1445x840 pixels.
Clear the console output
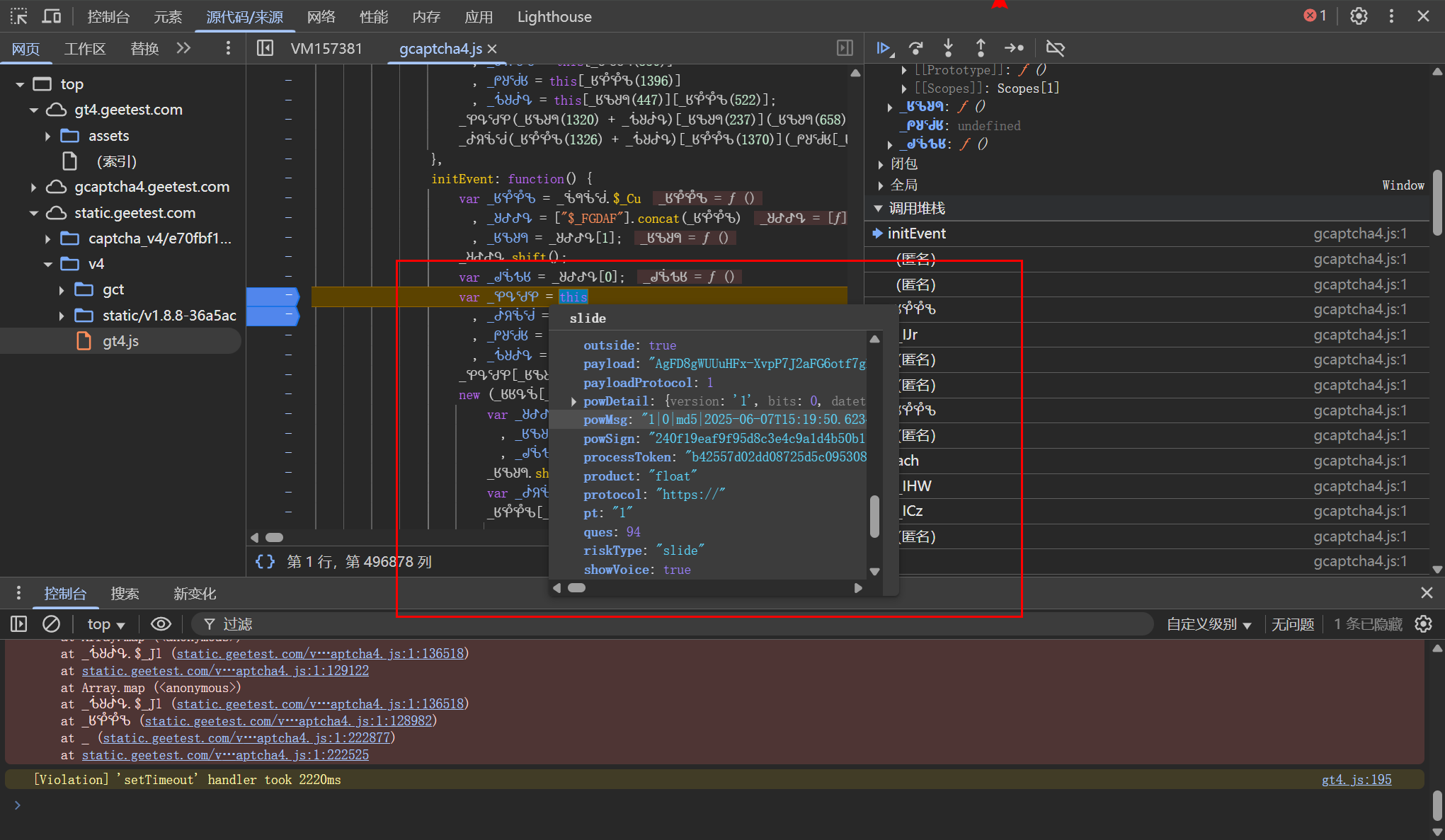point(51,624)
